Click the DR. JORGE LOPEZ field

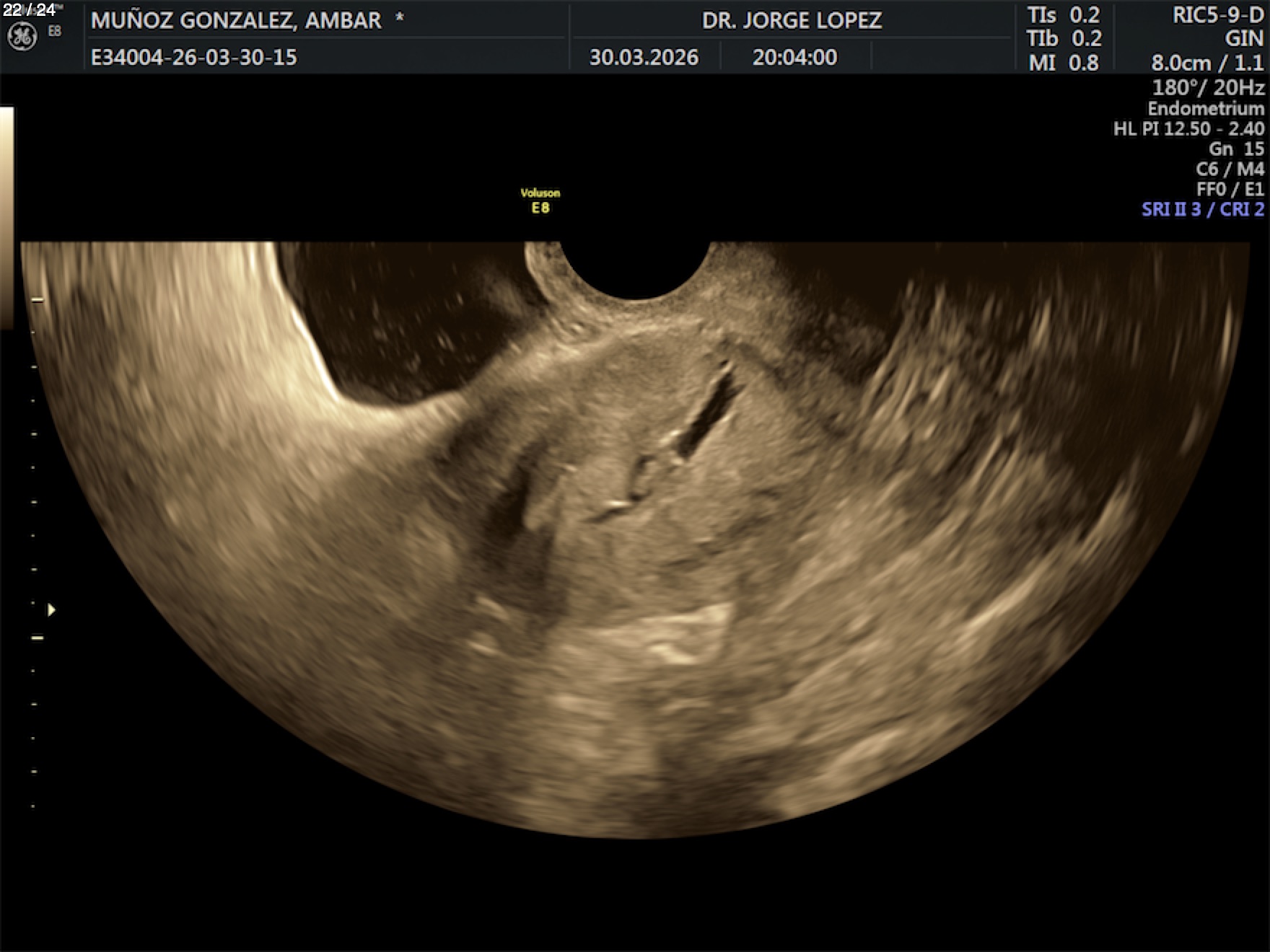(x=792, y=20)
